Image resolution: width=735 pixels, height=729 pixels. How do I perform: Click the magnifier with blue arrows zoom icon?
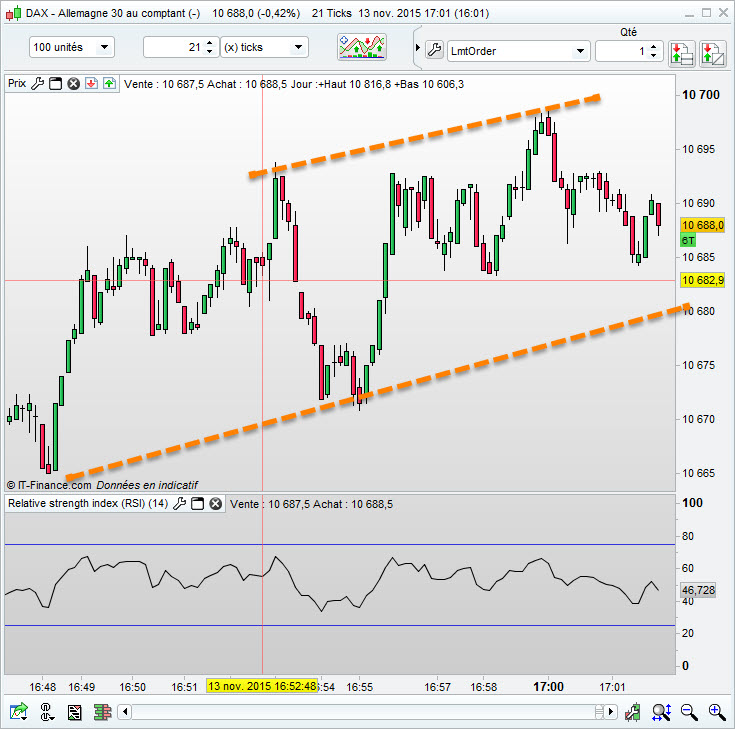661,712
